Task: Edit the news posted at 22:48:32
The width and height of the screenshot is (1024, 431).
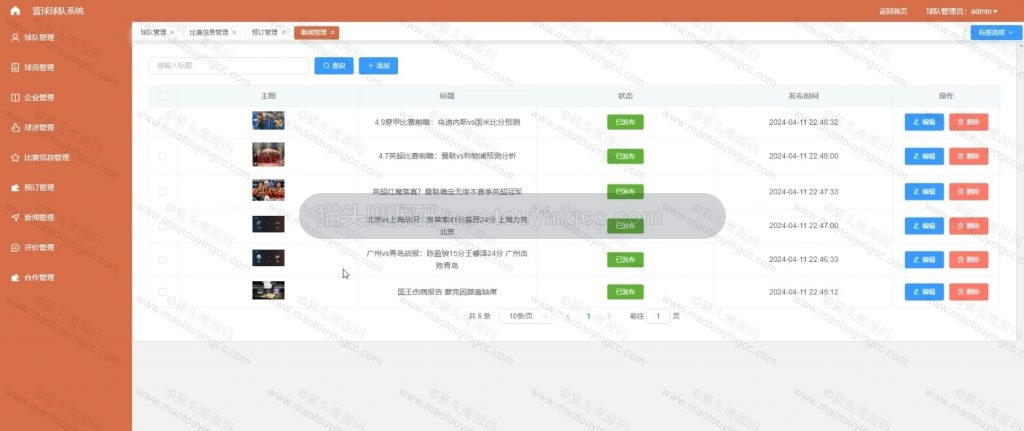Action: click(x=923, y=122)
